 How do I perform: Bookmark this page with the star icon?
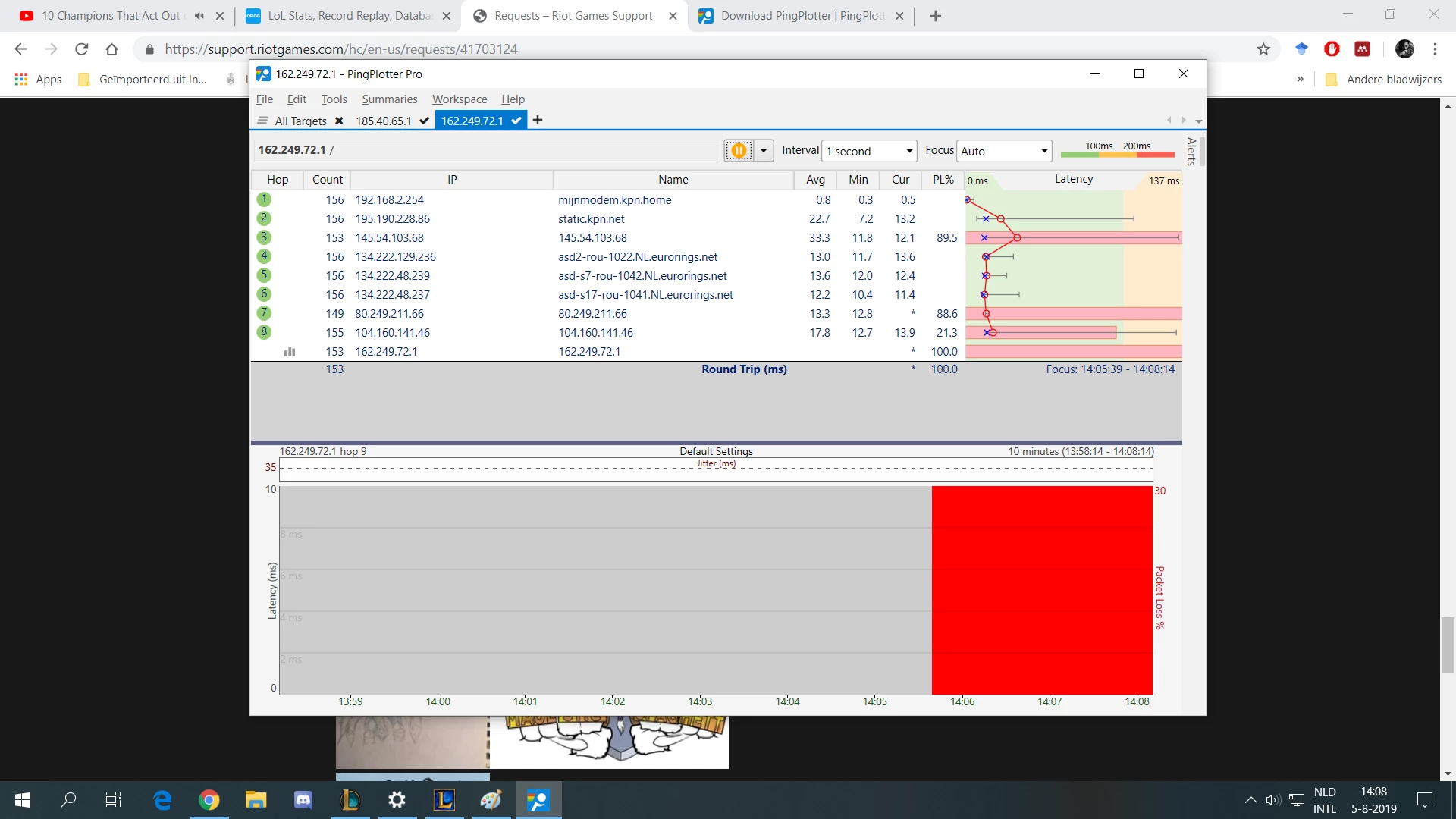pos(1263,49)
